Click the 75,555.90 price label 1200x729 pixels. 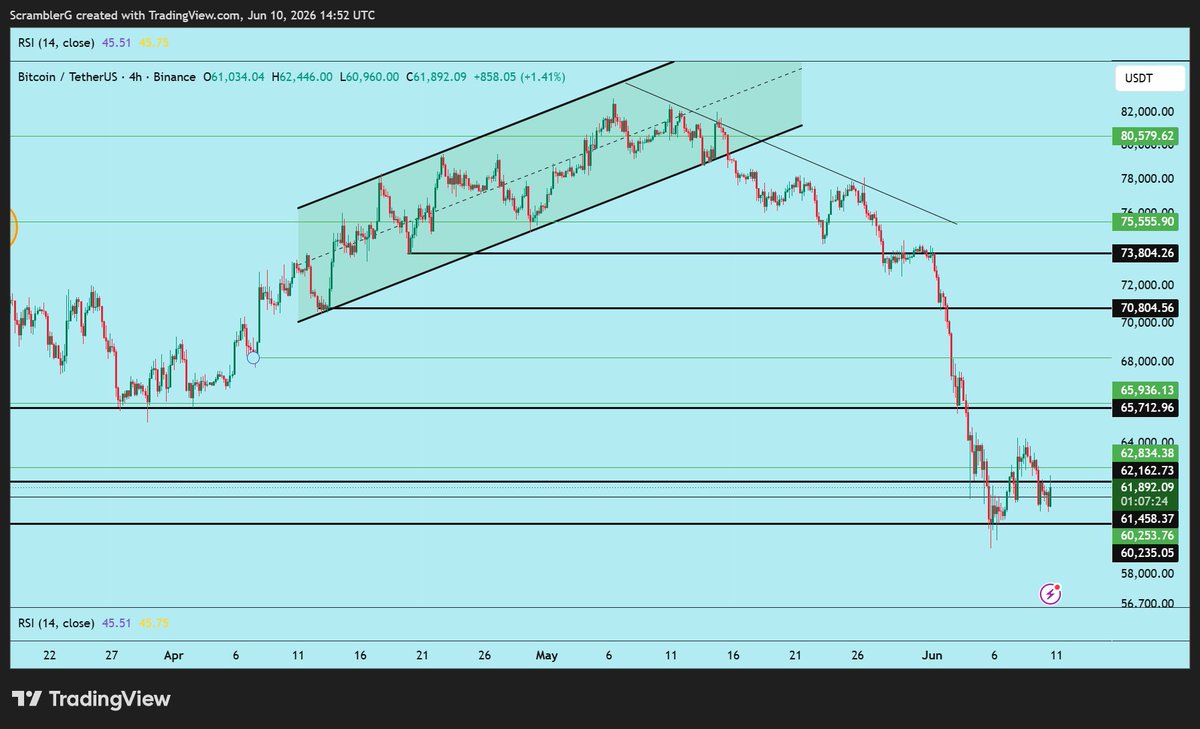click(1147, 222)
